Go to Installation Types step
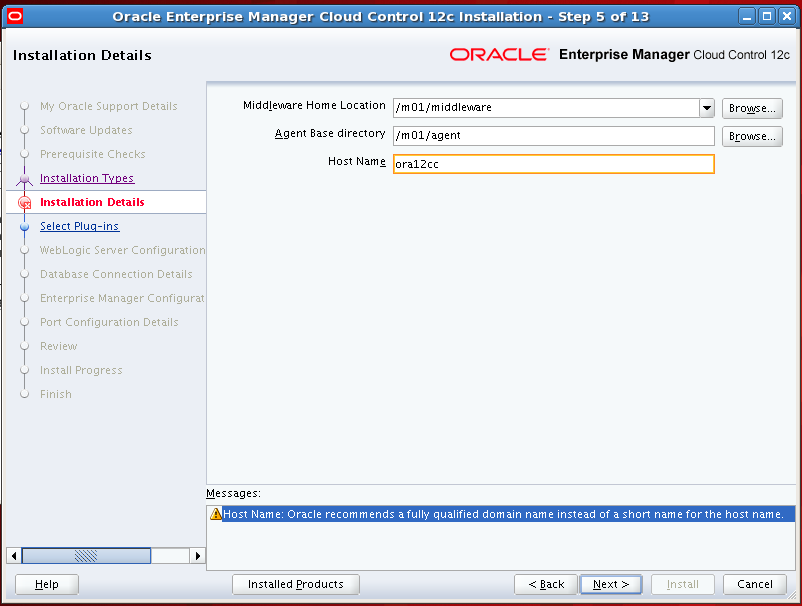 coord(87,178)
